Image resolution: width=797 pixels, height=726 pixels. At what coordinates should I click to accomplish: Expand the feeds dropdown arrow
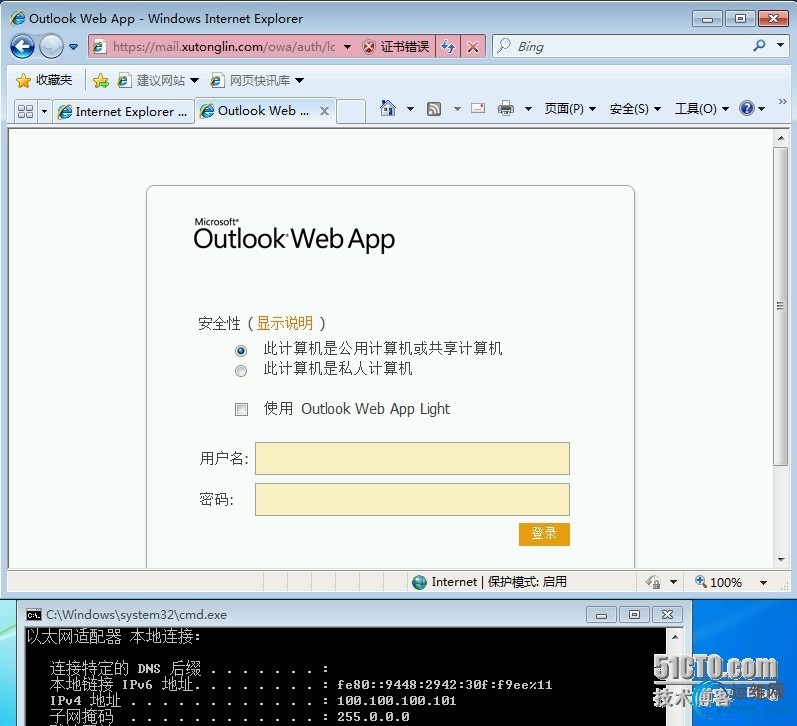click(x=457, y=108)
